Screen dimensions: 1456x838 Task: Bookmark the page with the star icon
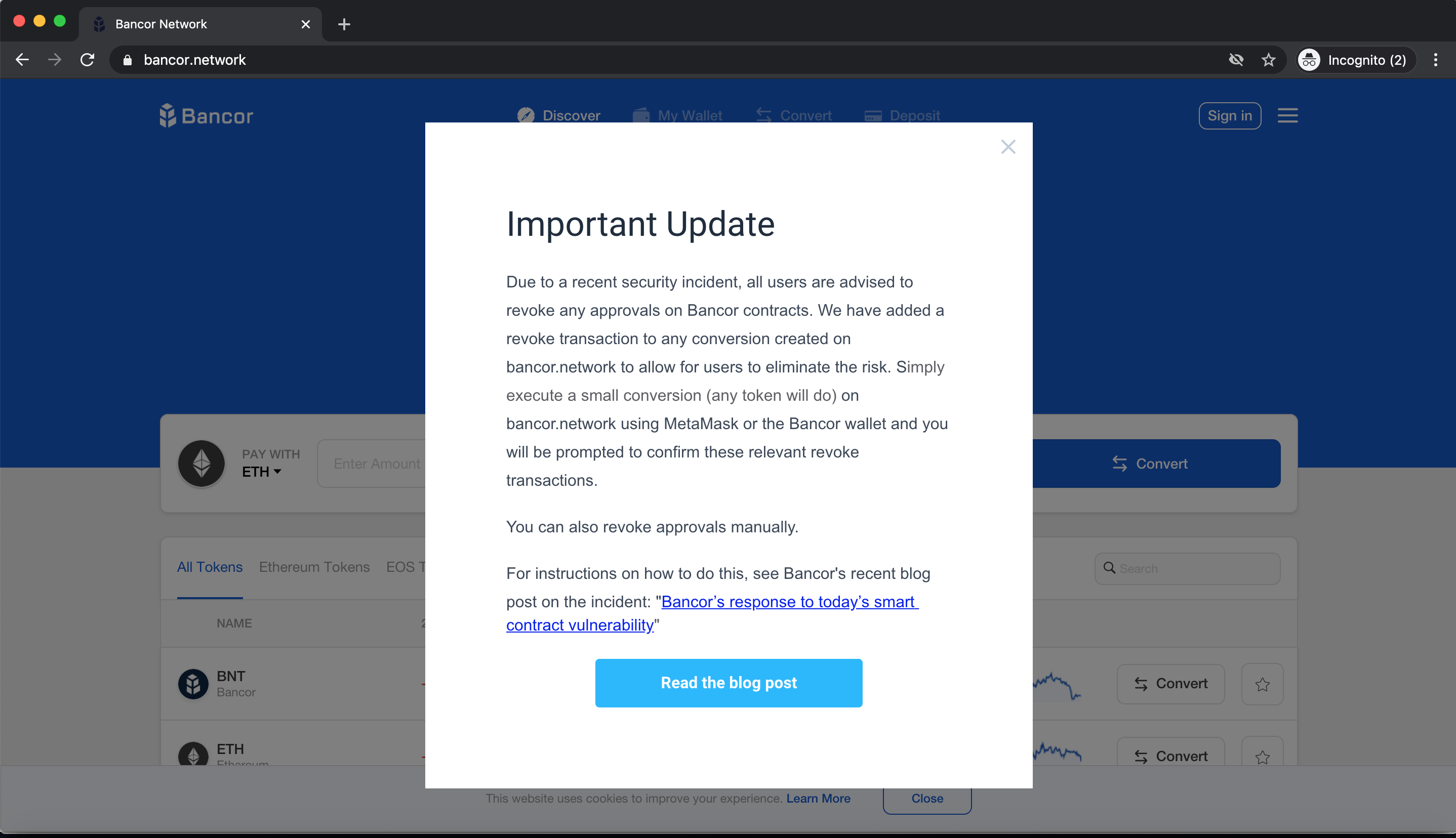[1268, 60]
